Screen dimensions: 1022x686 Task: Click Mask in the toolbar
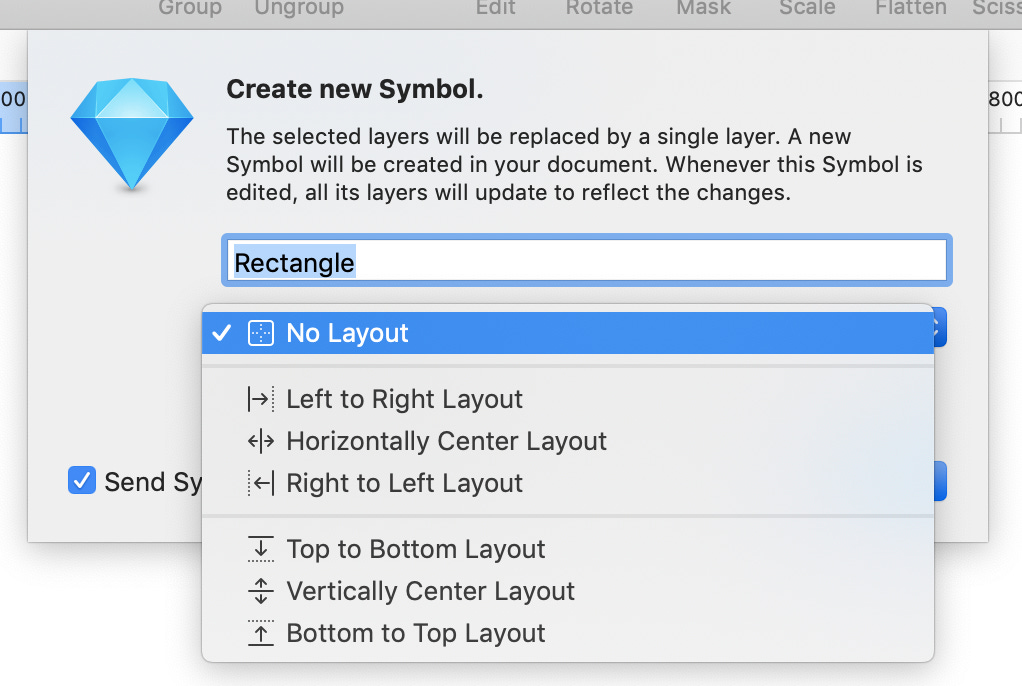703,8
